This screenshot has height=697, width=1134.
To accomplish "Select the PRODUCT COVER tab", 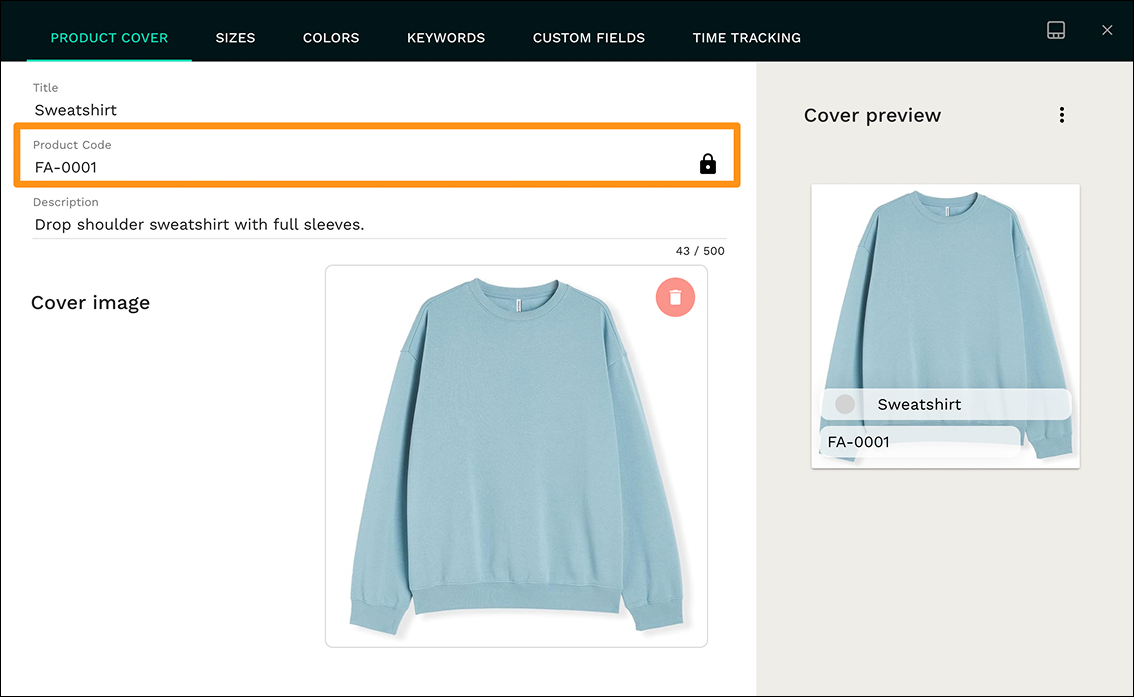I will coord(109,37).
